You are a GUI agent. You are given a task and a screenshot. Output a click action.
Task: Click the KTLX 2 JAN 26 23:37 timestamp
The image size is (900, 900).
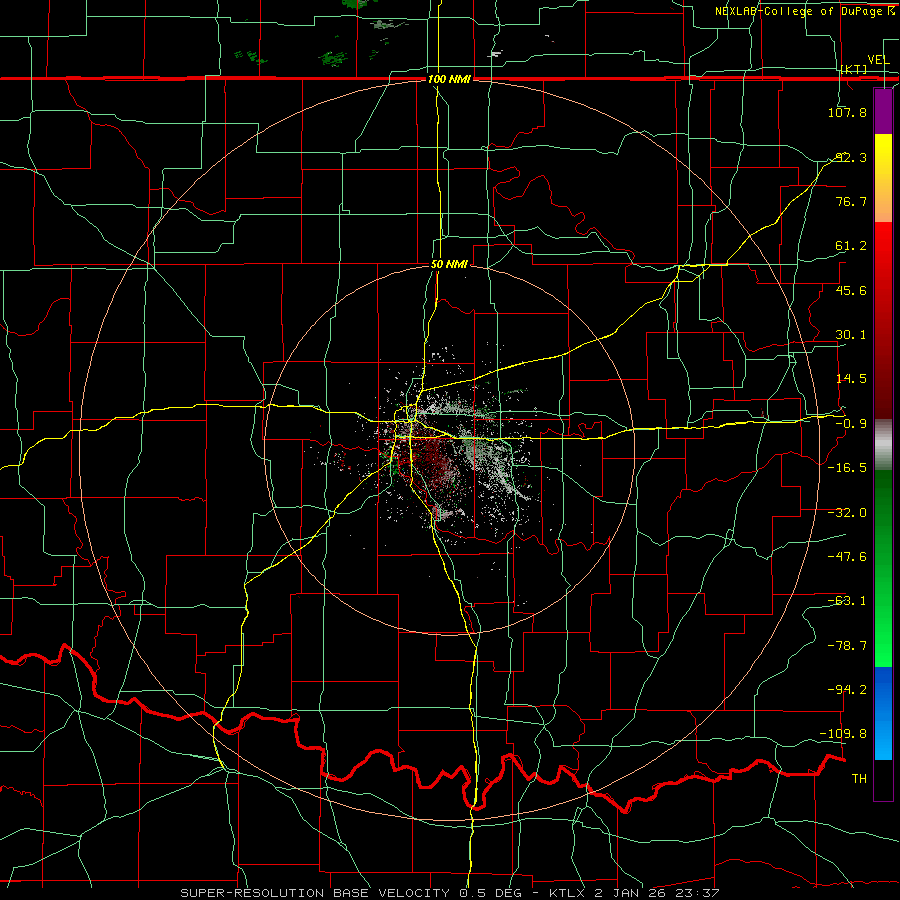pos(634,893)
